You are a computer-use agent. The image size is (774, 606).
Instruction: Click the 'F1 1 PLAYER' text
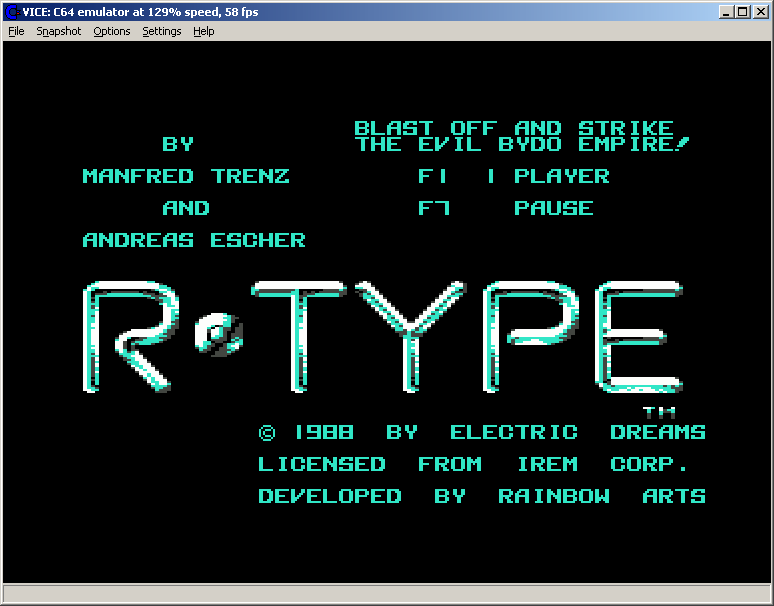pyautogui.click(x=513, y=176)
